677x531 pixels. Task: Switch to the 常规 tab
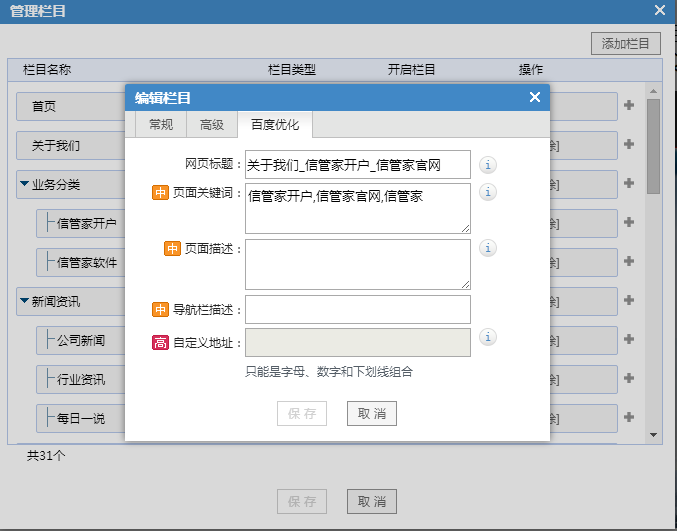(160, 125)
